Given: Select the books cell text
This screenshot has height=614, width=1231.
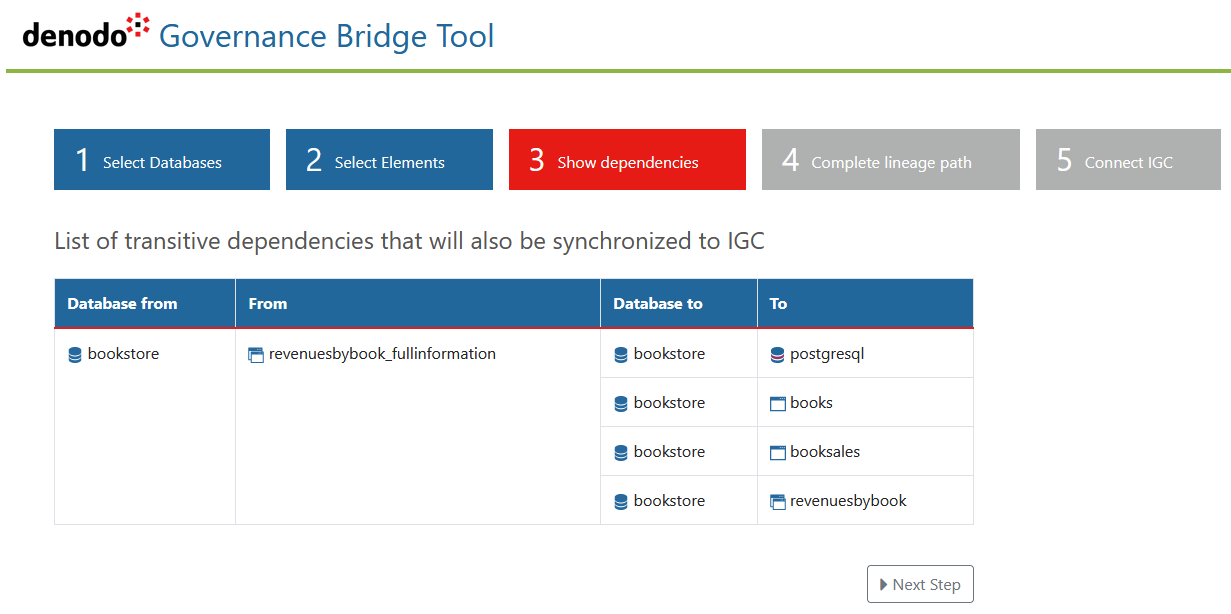Looking at the screenshot, I should 811,403.
